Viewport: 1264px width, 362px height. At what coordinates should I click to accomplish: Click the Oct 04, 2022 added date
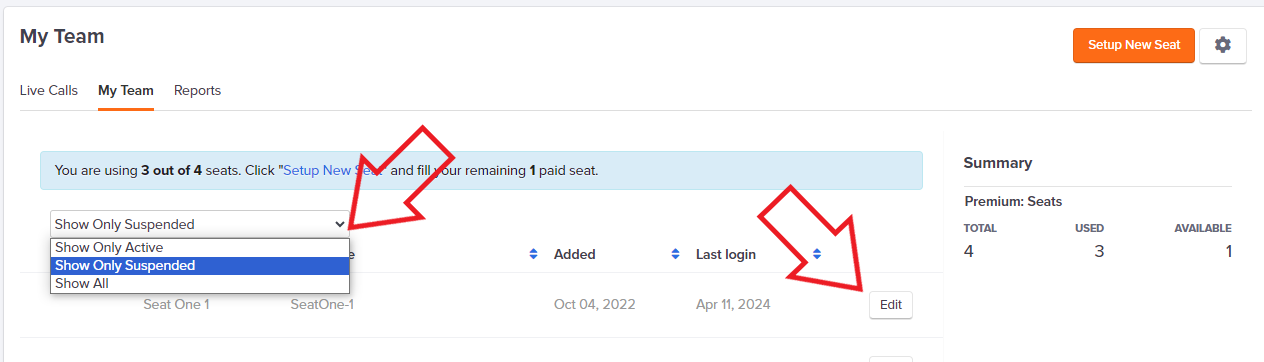click(x=595, y=304)
